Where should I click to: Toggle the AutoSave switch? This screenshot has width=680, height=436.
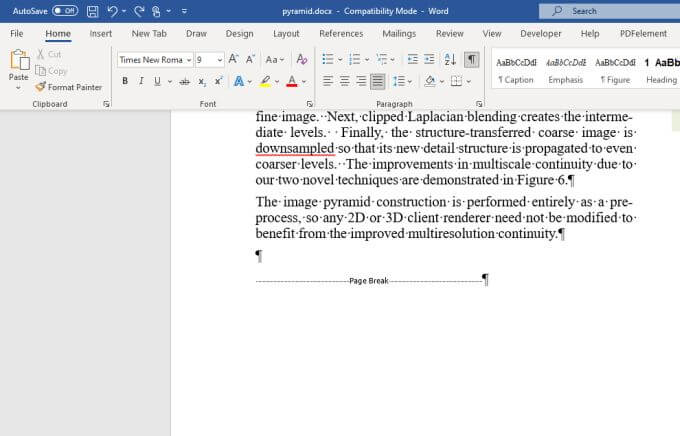pyautogui.click(x=65, y=11)
